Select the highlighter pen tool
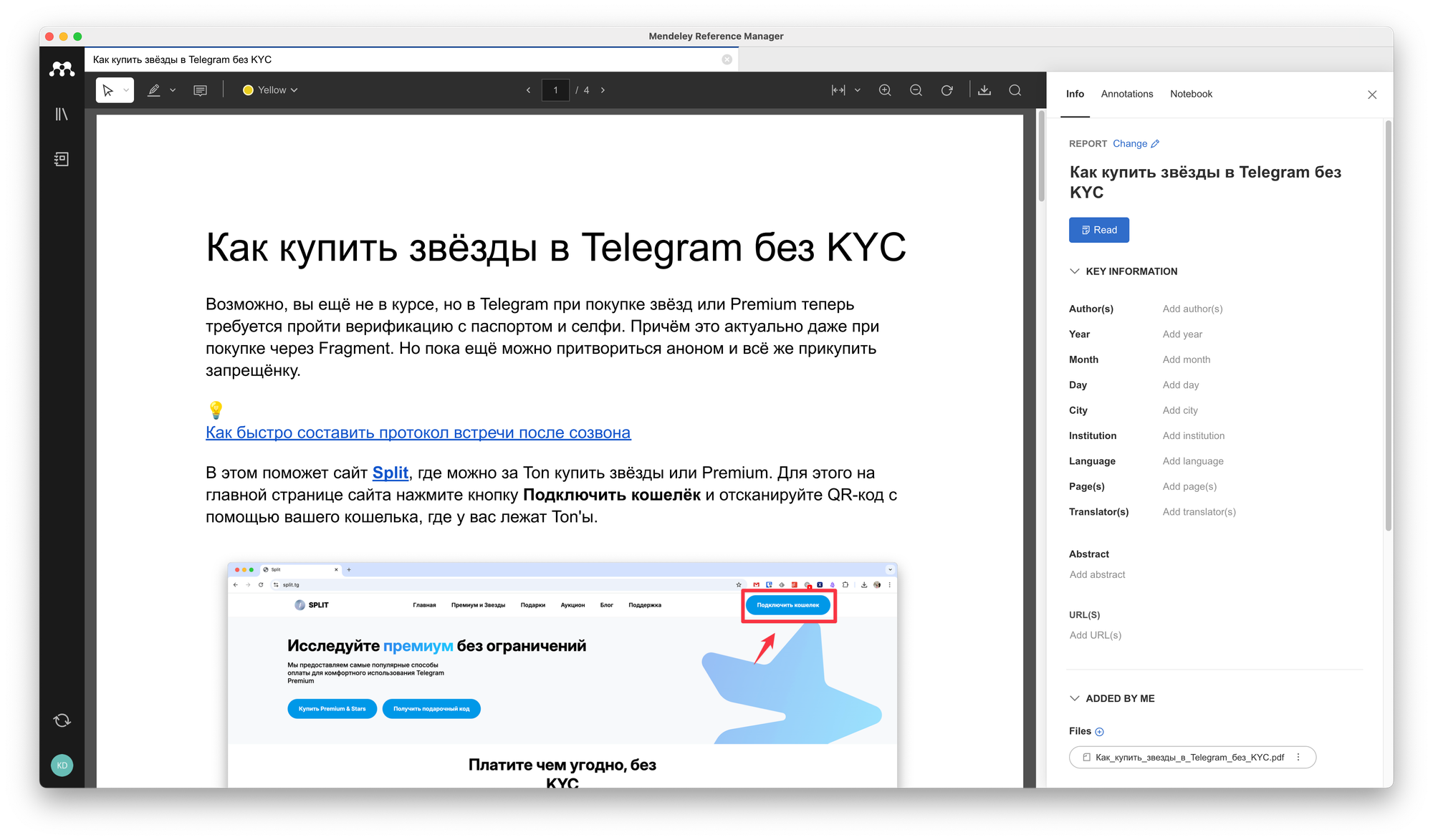 (x=154, y=90)
